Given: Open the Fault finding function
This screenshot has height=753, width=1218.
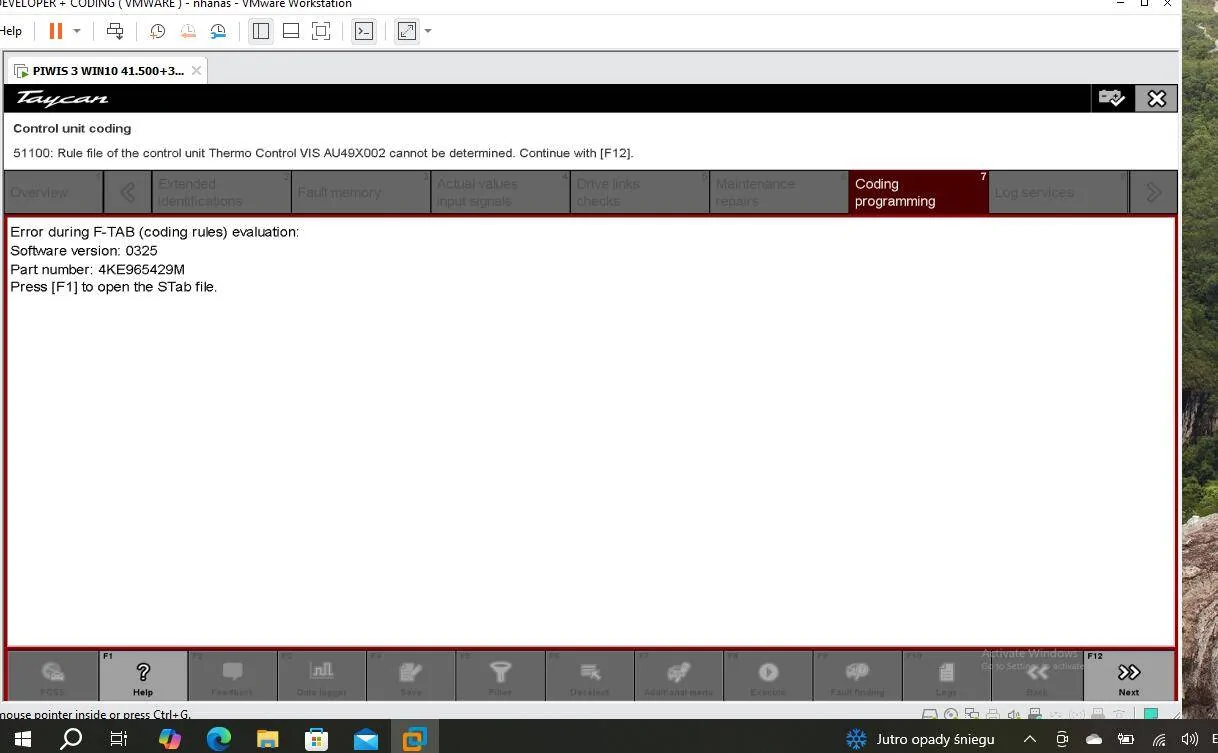Looking at the screenshot, I should pos(857,676).
